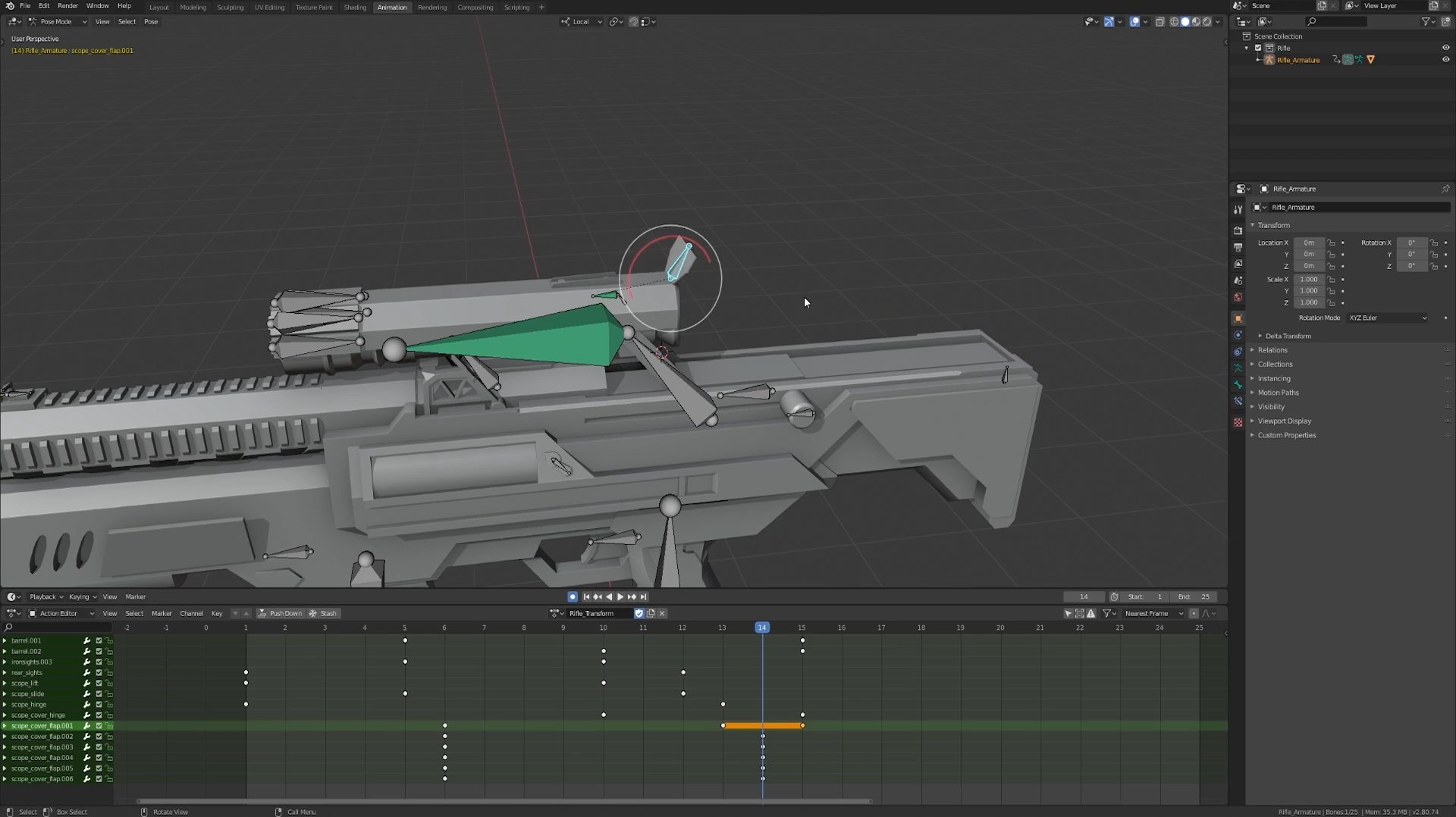Hide Rifle_Armature using its eye icon

(1445, 60)
